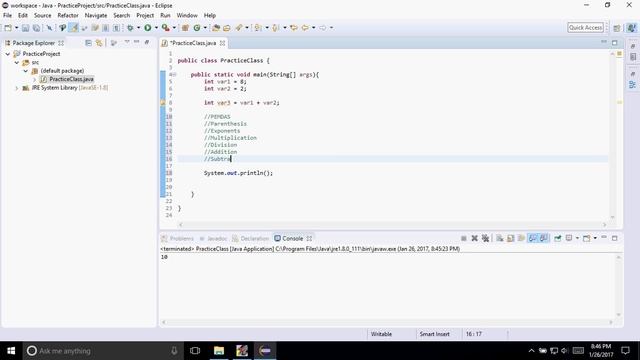Open the External Tools dropdown arrow
Screen dimensions: 640x360
(x=174, y=28)
